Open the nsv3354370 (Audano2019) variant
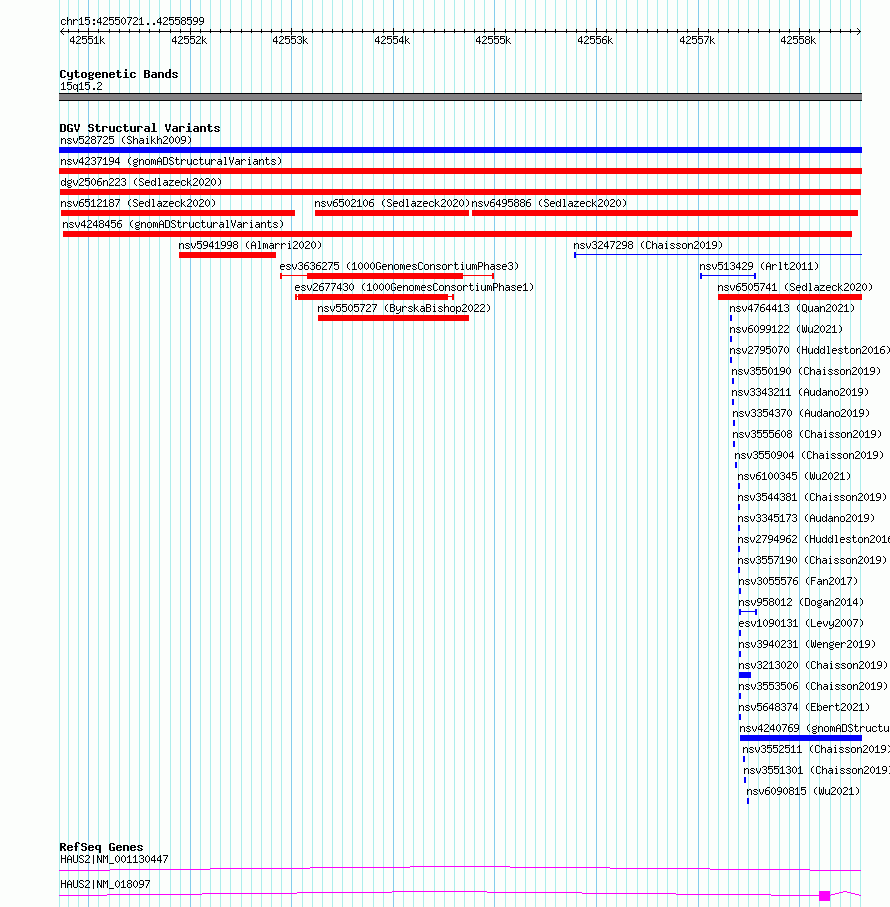 click(802, 414)
